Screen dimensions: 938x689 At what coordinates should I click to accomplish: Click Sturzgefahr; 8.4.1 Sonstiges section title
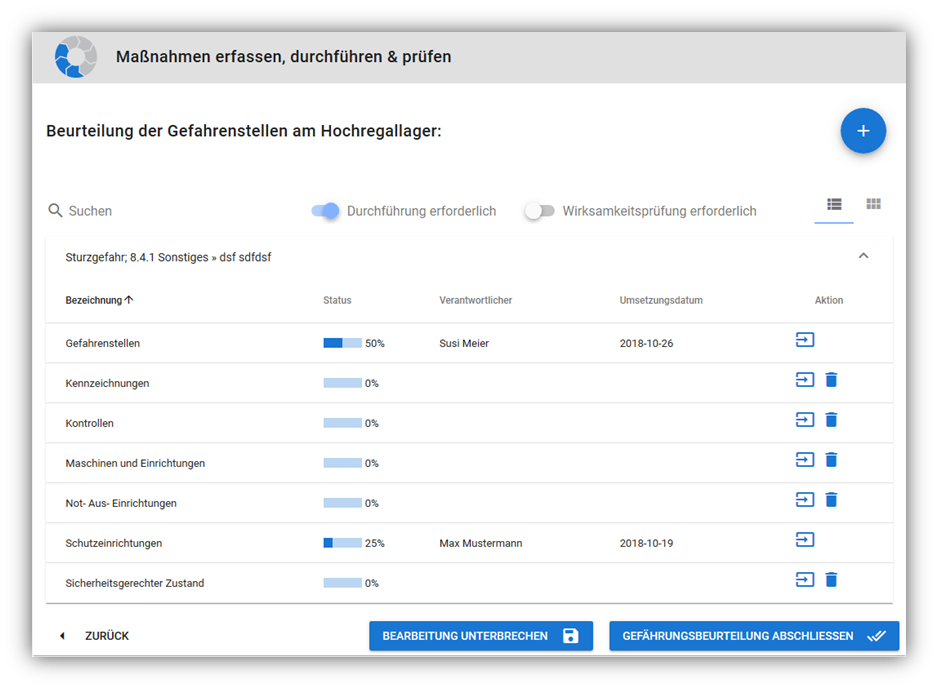168,257
